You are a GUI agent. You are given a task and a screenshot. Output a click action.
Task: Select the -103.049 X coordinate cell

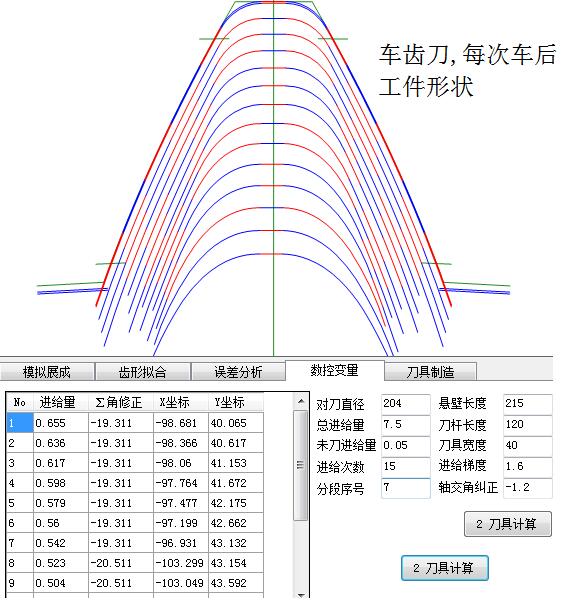(x=181, y=583)
